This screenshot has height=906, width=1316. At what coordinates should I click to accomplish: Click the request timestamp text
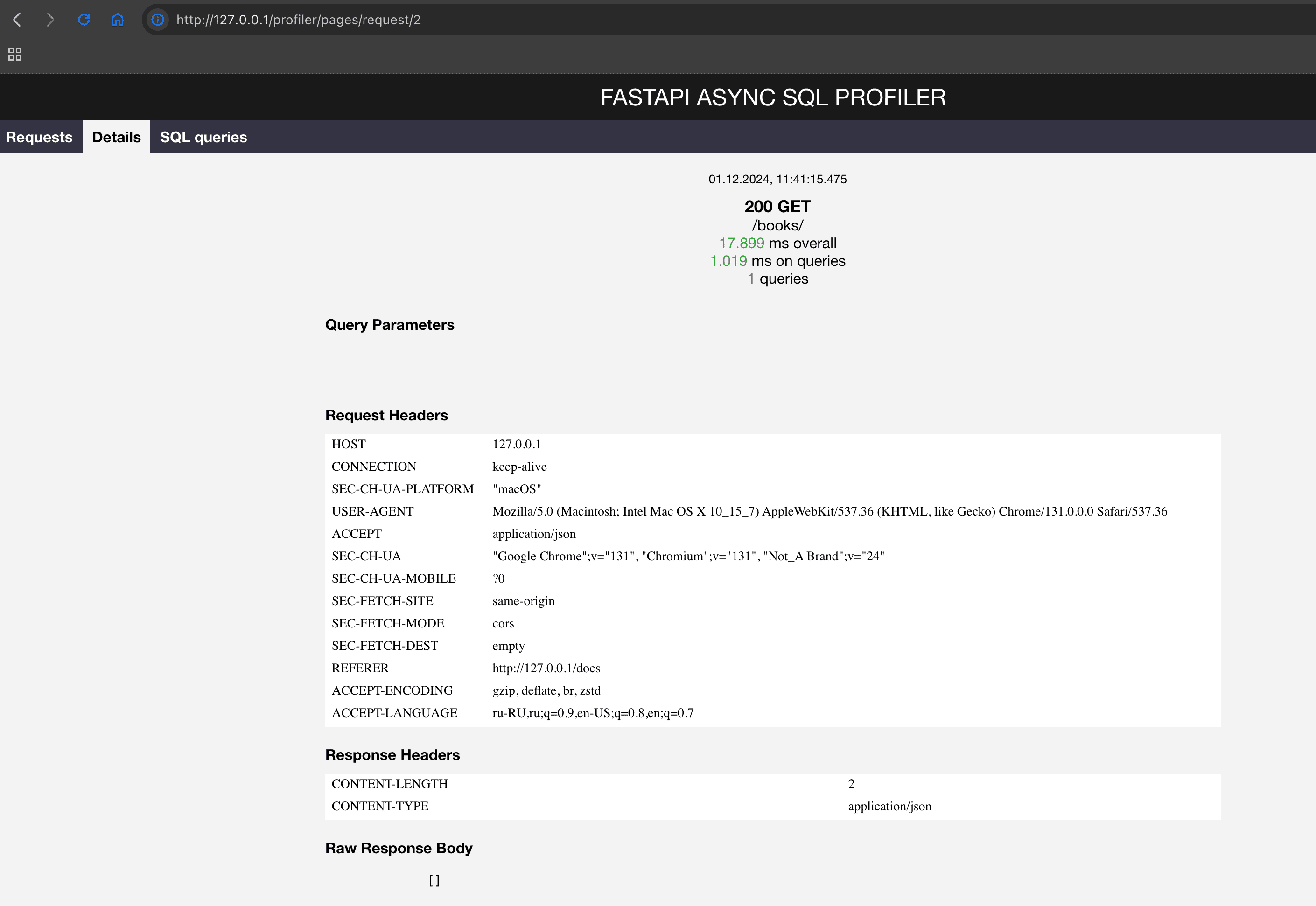(777, 180)
